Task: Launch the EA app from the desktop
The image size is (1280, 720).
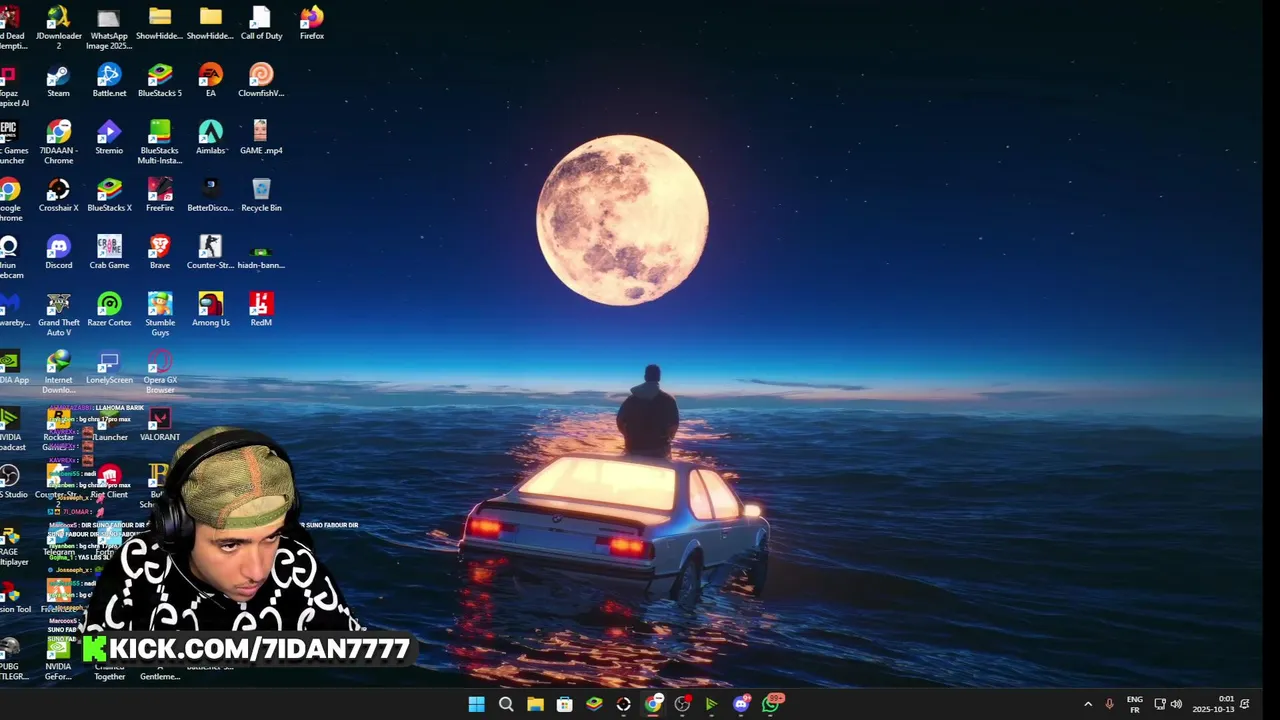Action: coord(210,80)
